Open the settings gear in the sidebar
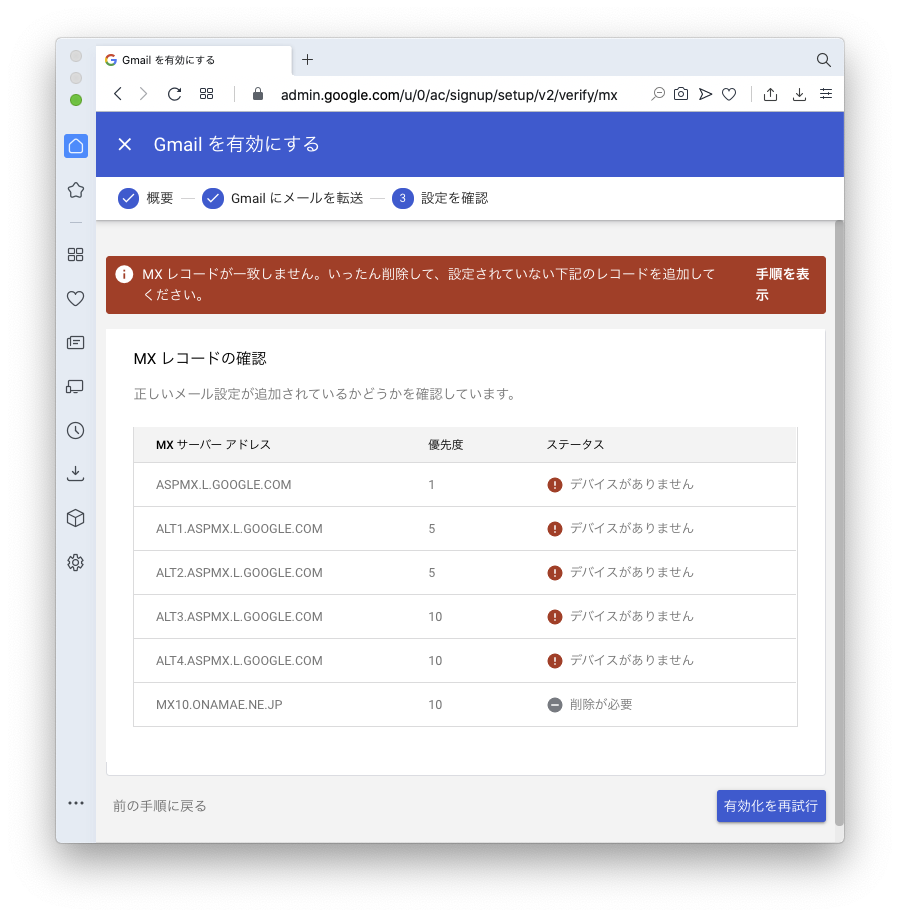Screen dimensions: 900x917 (76, 563)
